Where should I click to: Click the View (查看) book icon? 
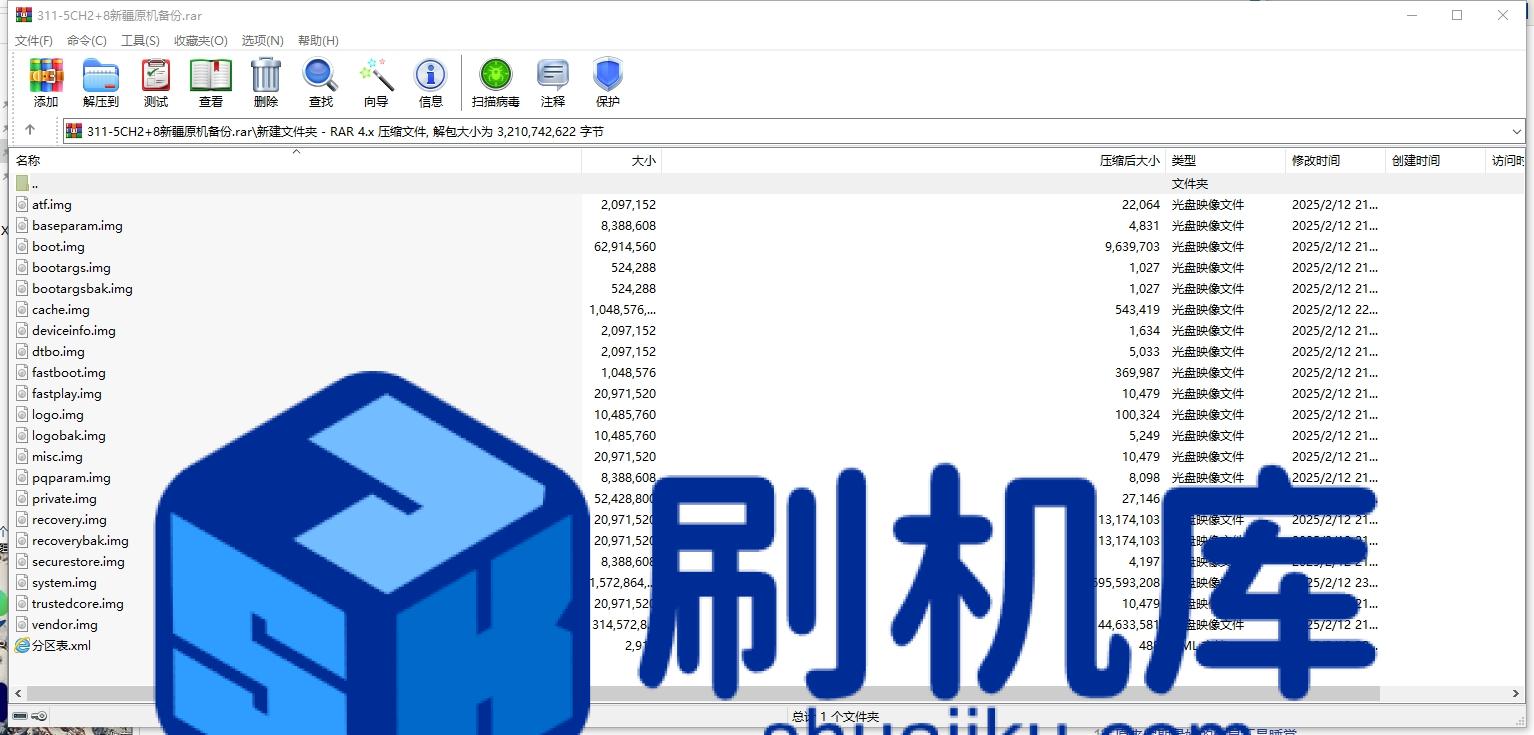(211, 75)
